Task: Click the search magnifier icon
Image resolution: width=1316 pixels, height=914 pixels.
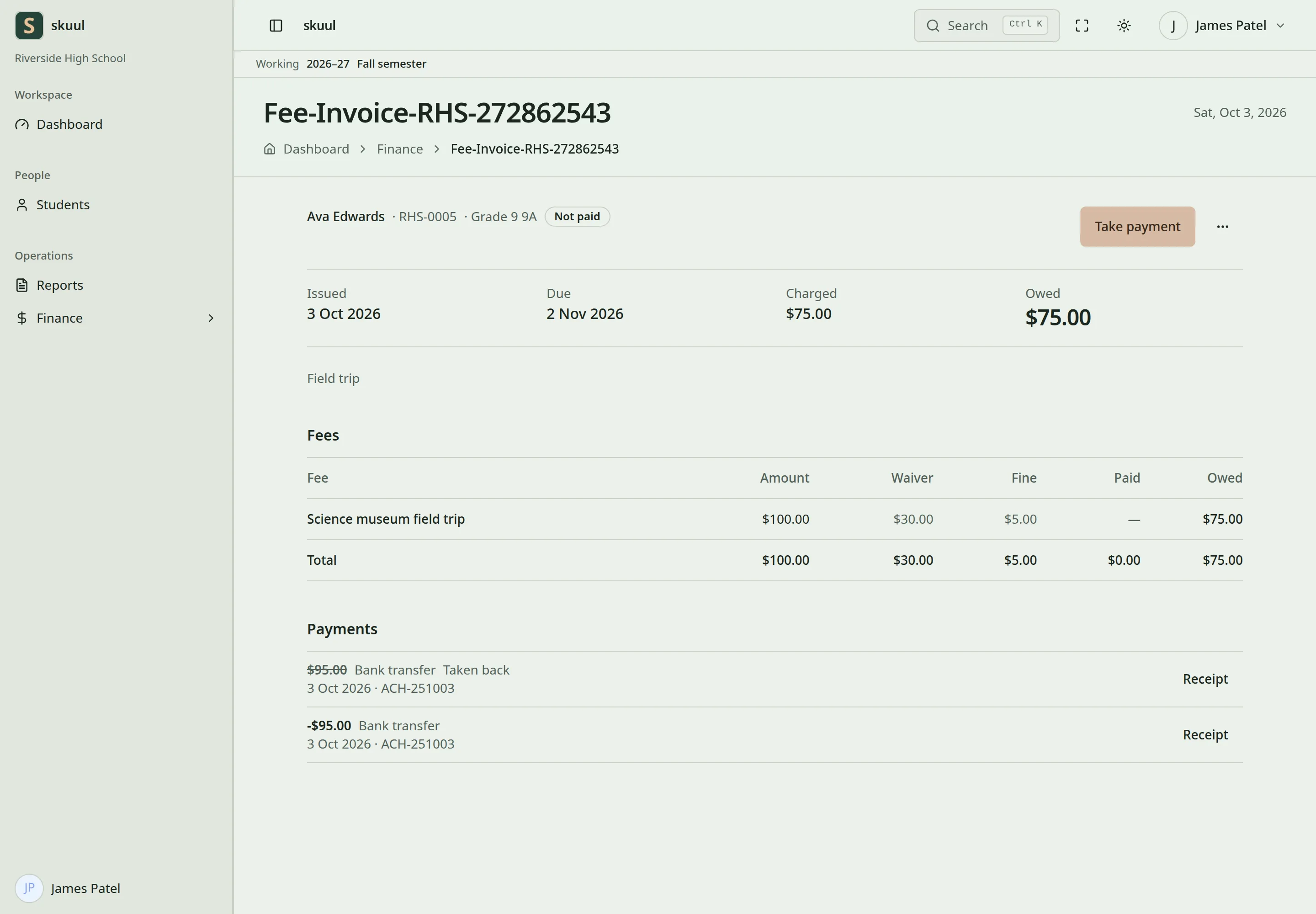Action: click(x=933, y=26)
